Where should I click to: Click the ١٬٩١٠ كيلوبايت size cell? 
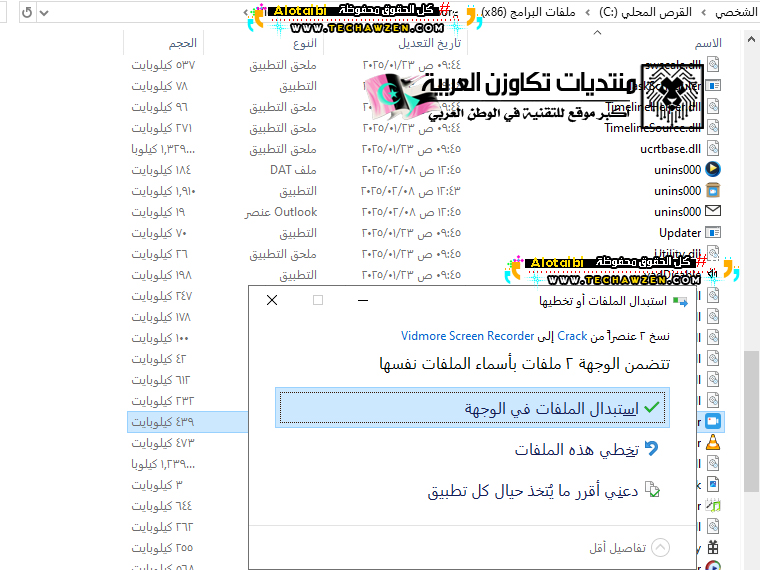point(163,191)
